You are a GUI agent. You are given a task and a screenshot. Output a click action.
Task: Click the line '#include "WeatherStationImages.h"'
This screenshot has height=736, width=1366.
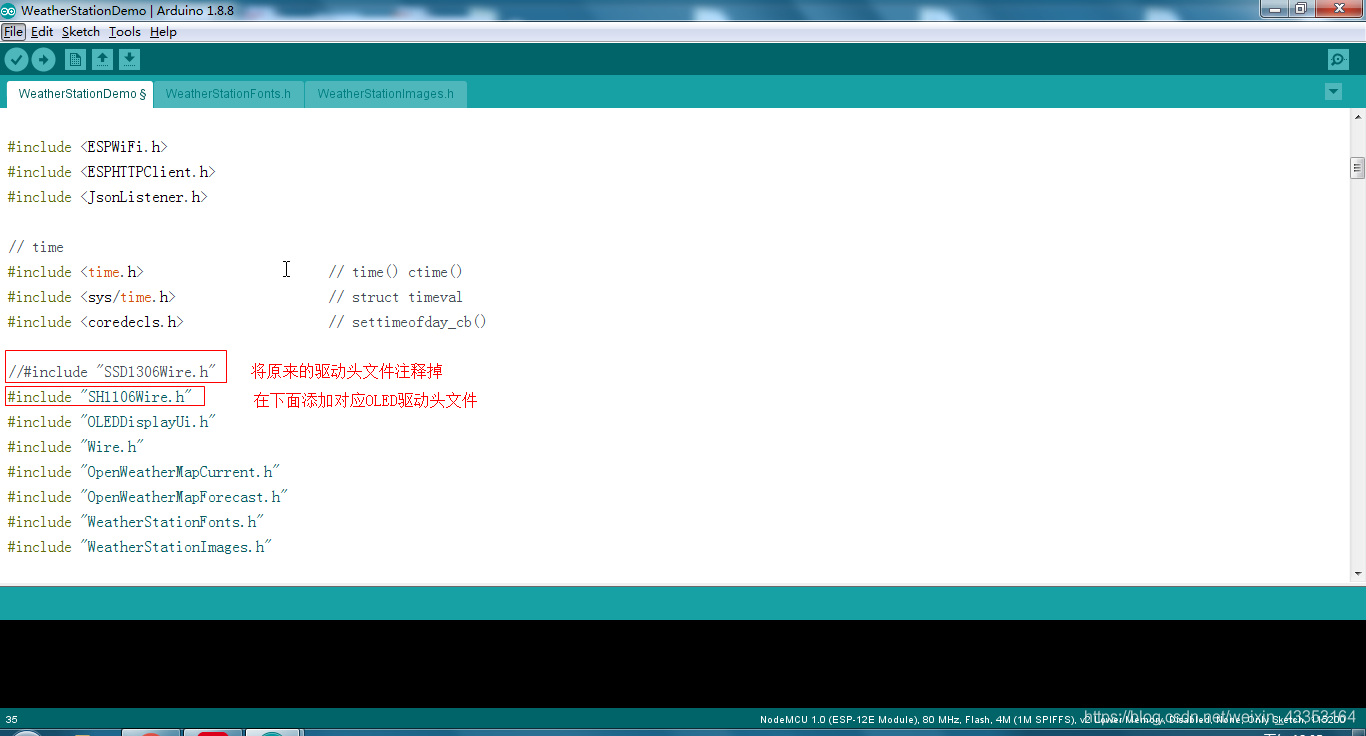(x=139, y=547)
